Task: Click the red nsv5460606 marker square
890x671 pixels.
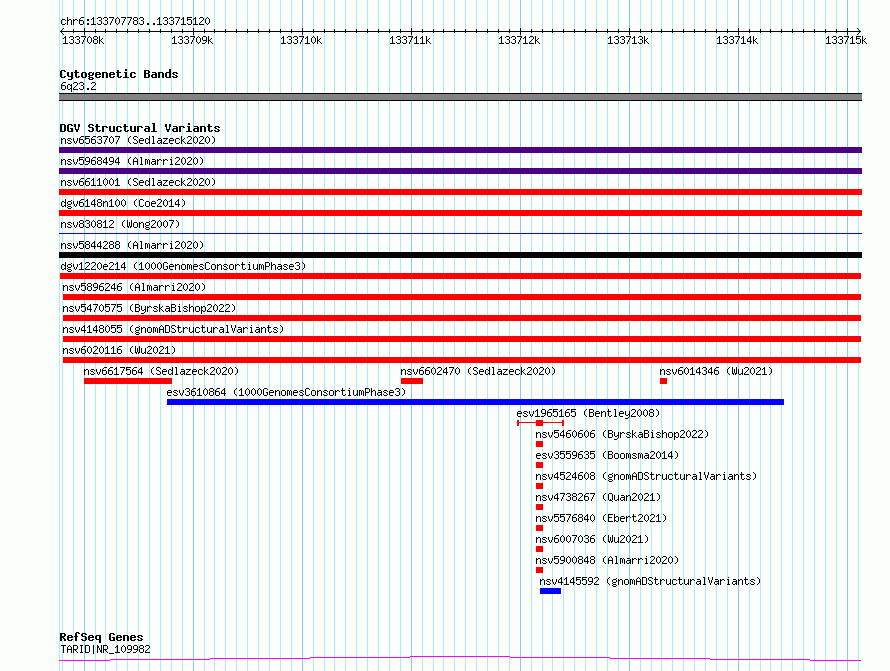Action: coord(539,444)
